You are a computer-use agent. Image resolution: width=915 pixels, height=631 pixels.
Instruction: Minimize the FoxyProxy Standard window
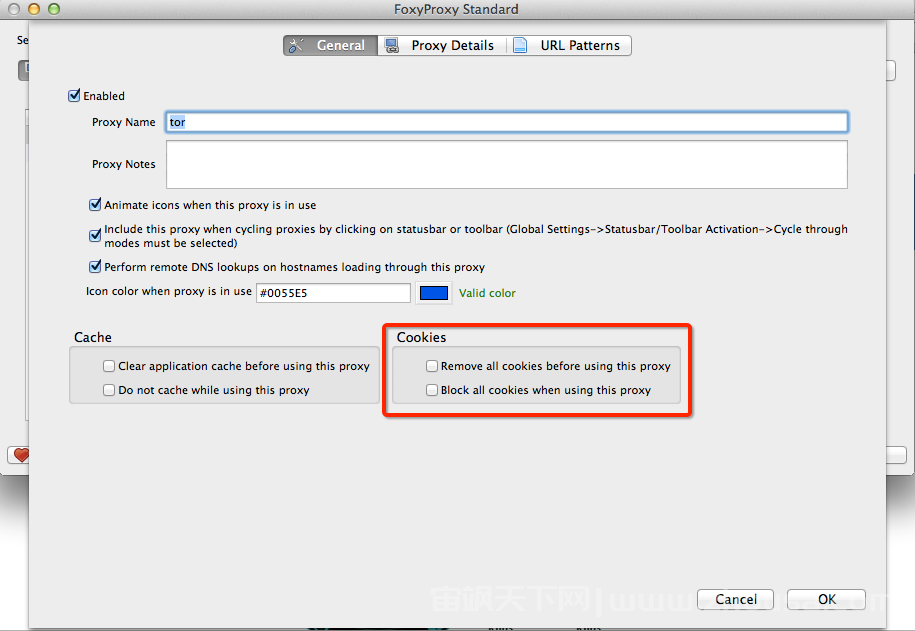click(34, 9)
